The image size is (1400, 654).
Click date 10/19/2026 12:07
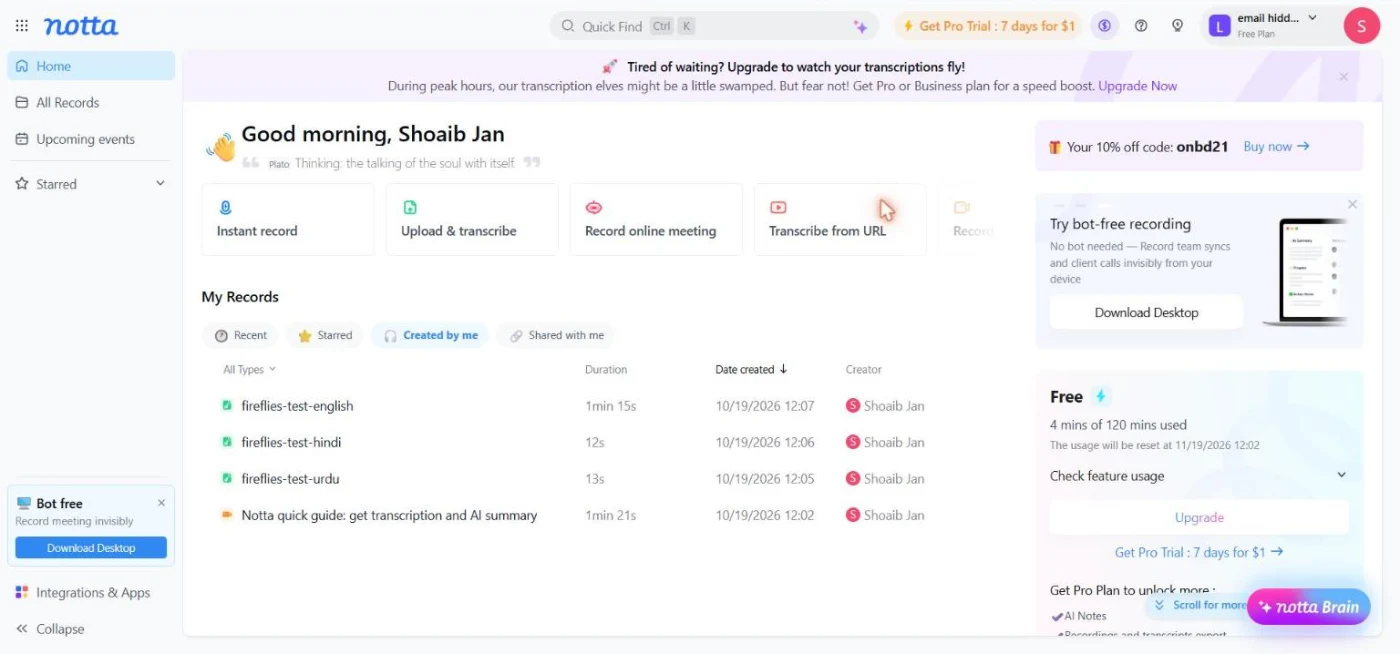pos(765,406)
